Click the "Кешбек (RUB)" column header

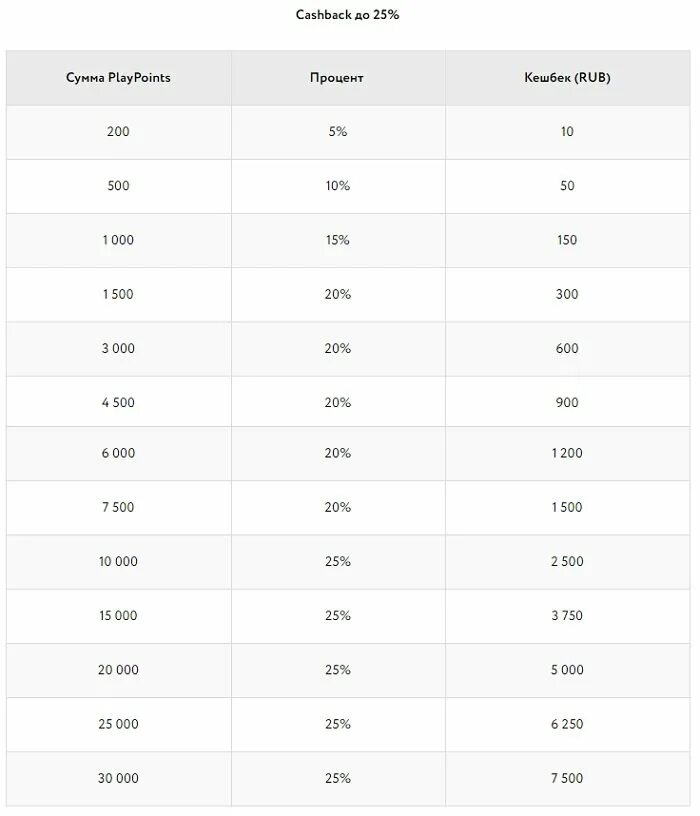567,77
